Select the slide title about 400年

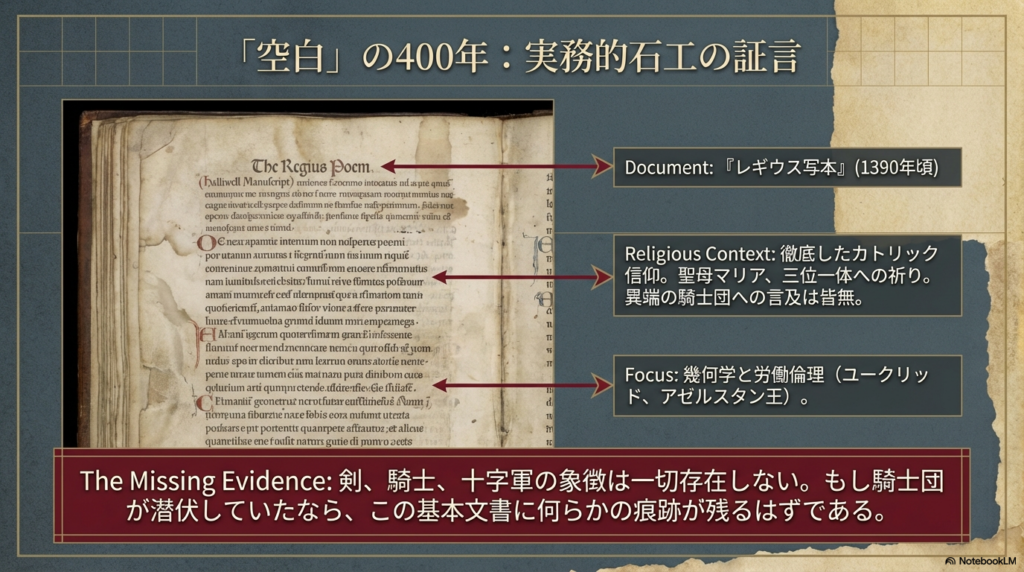pos(511,56)
